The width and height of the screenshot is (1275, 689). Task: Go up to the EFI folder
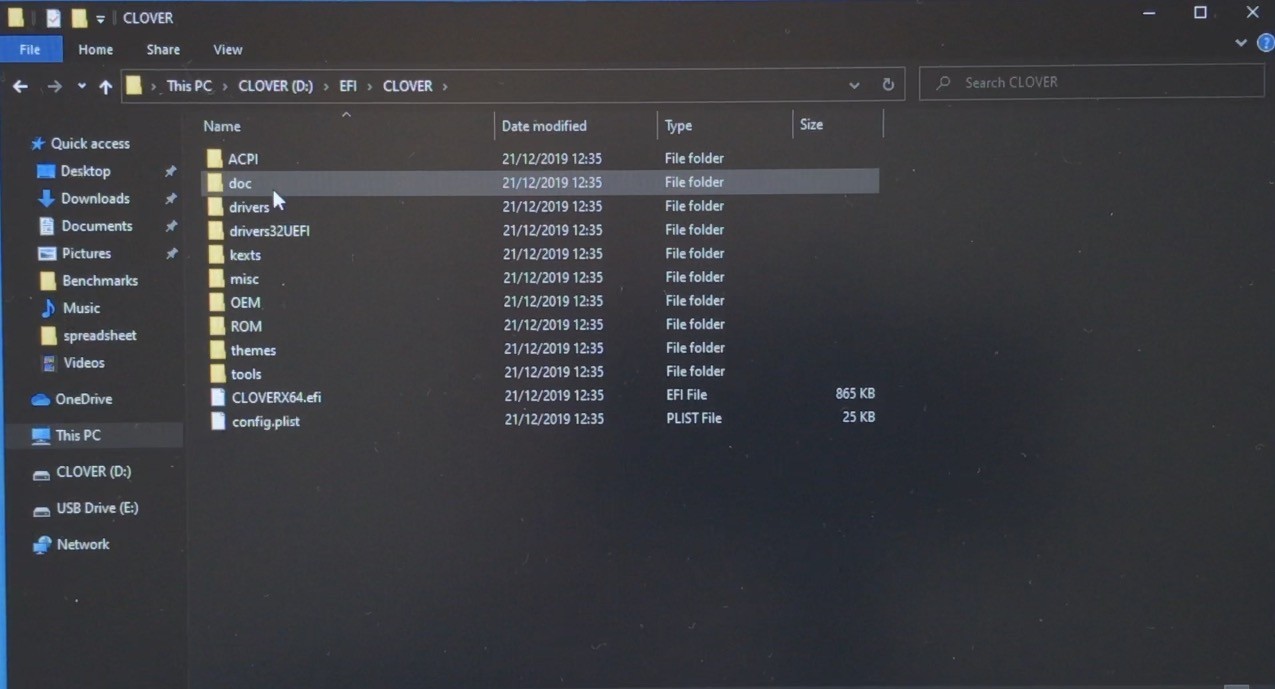105,87
